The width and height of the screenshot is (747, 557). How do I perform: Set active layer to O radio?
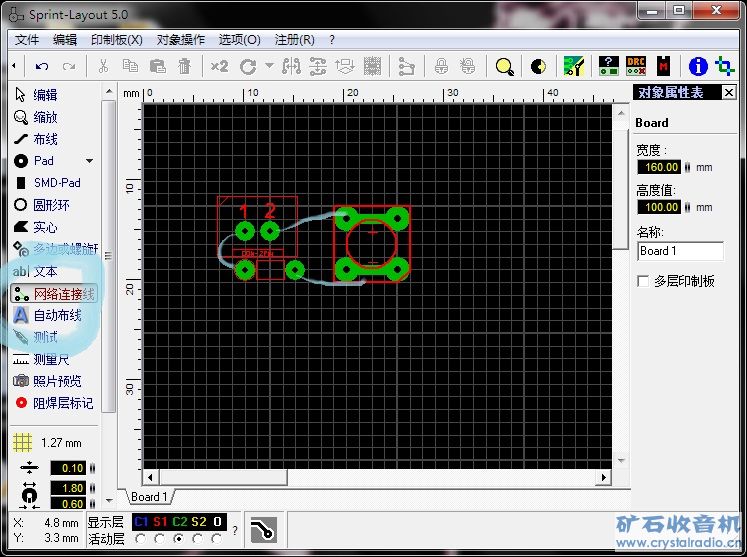(x=217, y=539)
